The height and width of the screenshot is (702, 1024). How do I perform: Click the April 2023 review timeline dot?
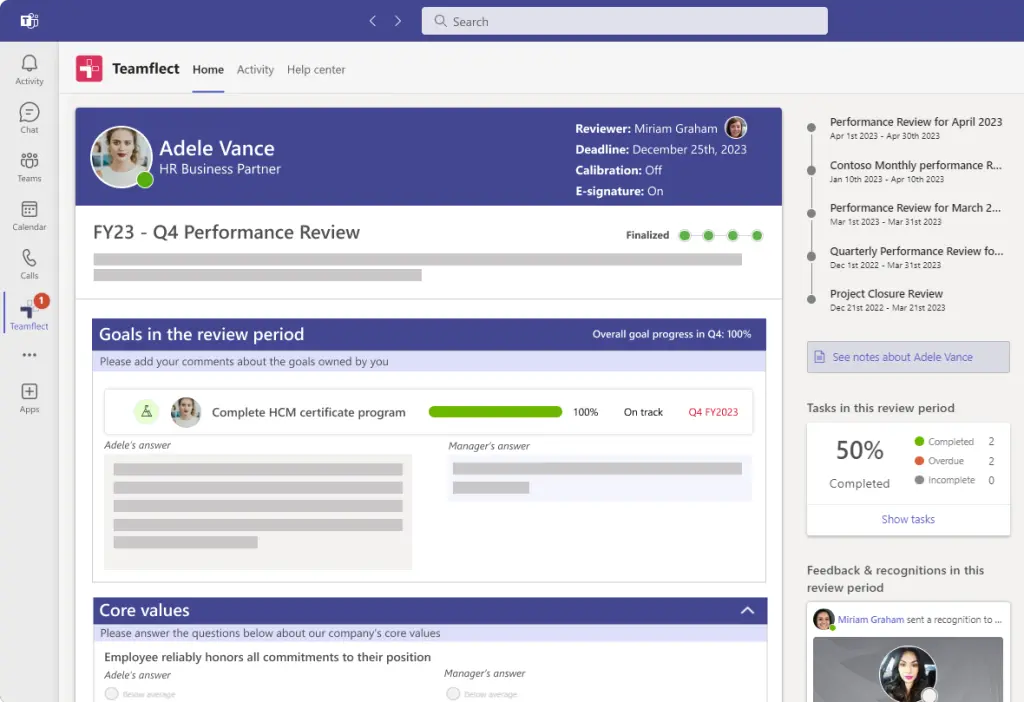coord(811,127)
